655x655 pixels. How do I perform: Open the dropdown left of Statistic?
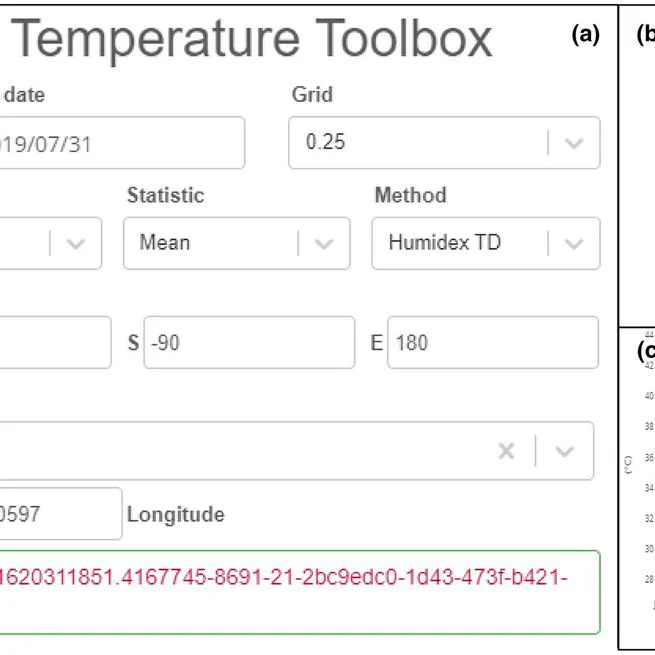[x=75, y=243]
